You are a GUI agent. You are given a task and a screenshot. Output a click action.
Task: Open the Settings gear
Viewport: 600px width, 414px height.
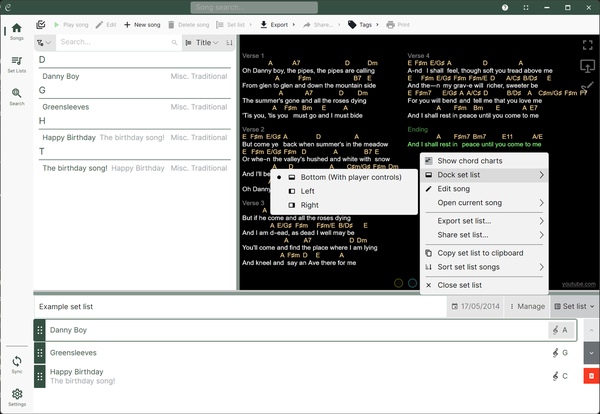[16, 397]
